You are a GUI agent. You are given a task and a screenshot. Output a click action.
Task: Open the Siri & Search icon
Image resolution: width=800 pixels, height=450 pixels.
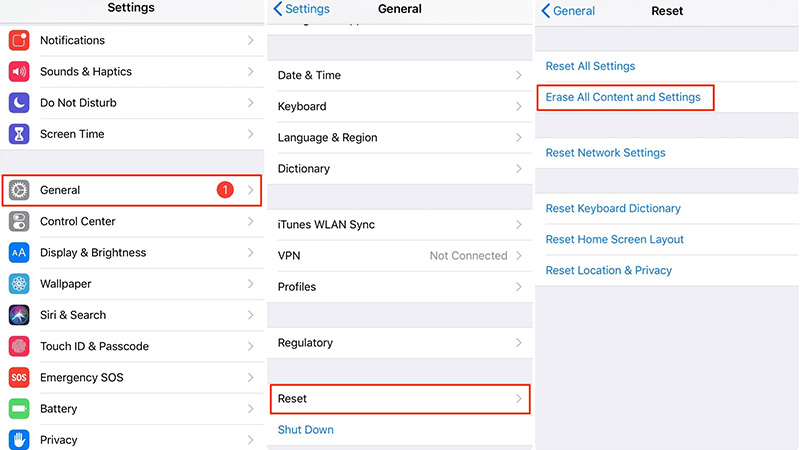19,315
